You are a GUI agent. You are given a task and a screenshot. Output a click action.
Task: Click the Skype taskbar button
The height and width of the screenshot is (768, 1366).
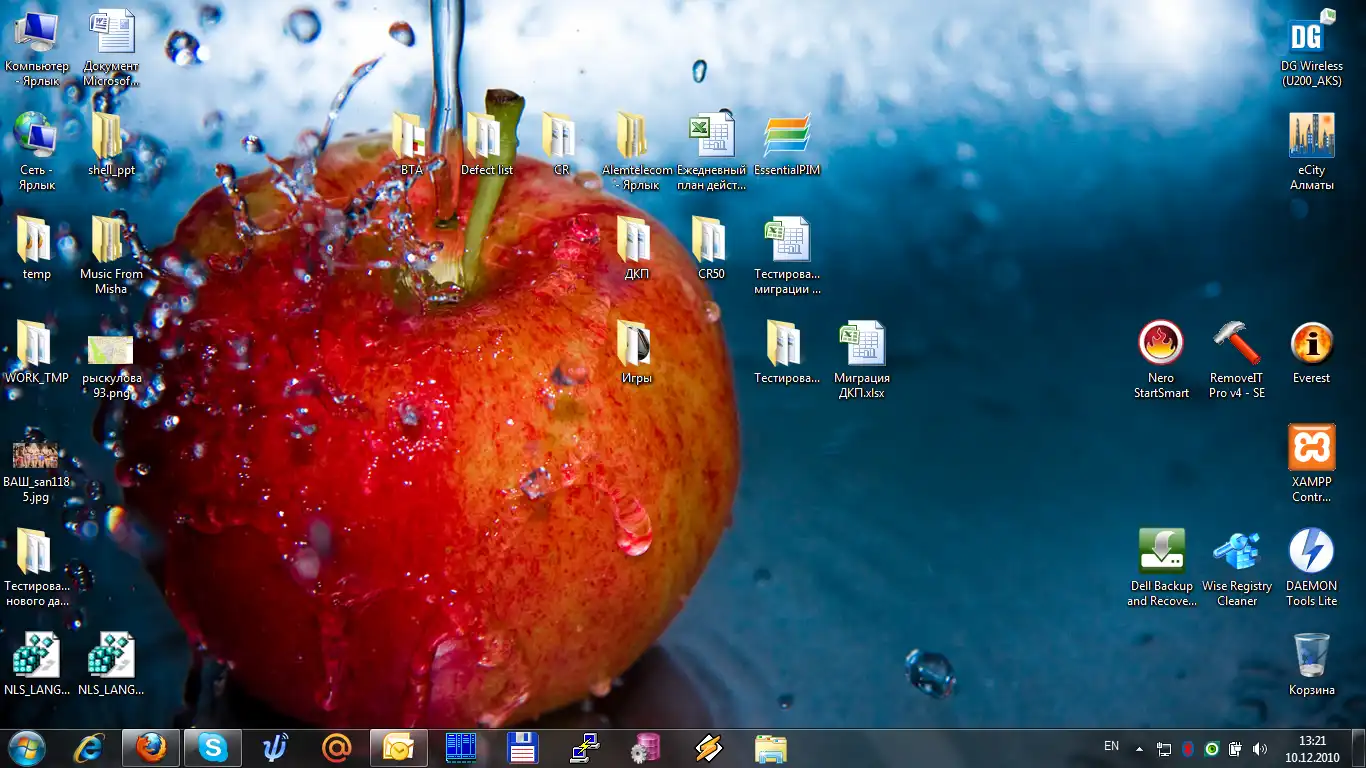tap(213, 748)
